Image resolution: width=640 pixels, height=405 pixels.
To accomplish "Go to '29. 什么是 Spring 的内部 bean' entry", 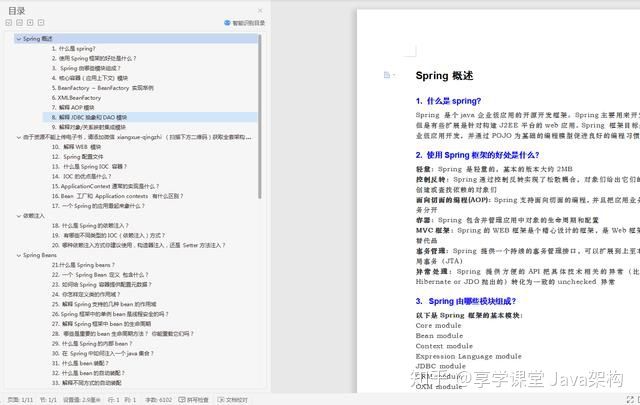I will (x=92, y=344).
